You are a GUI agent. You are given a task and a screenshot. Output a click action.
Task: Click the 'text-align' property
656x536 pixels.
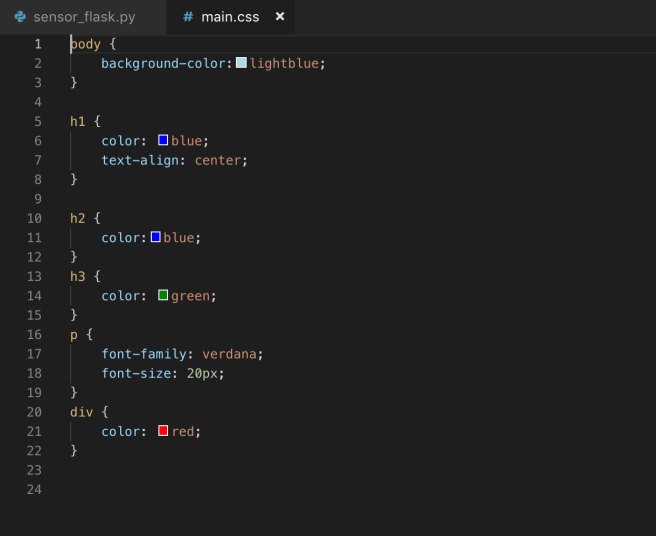pyautogui.click(x=140, y=160)
